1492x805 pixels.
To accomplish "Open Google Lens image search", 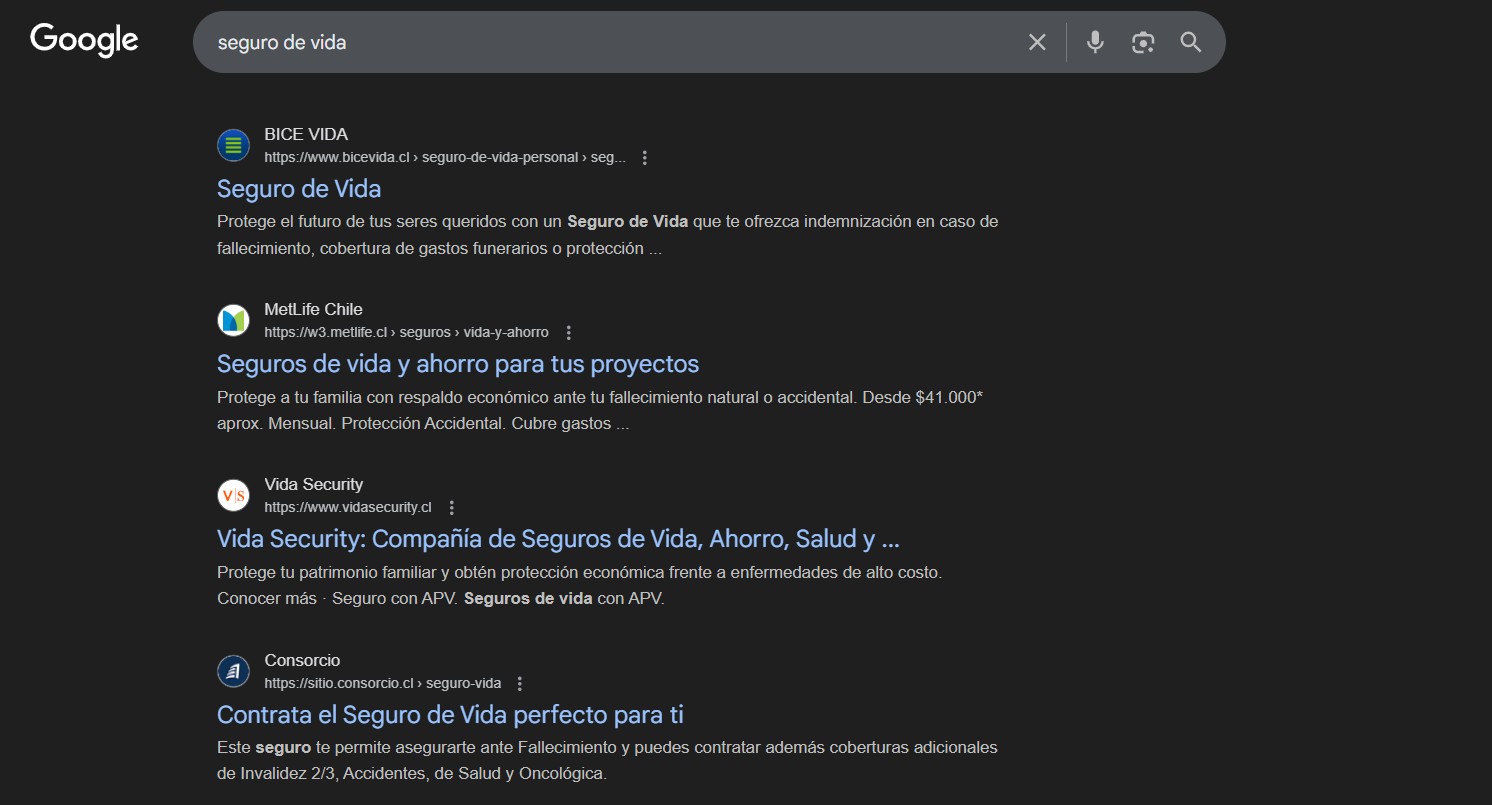I will click(x=1142, y=42).
